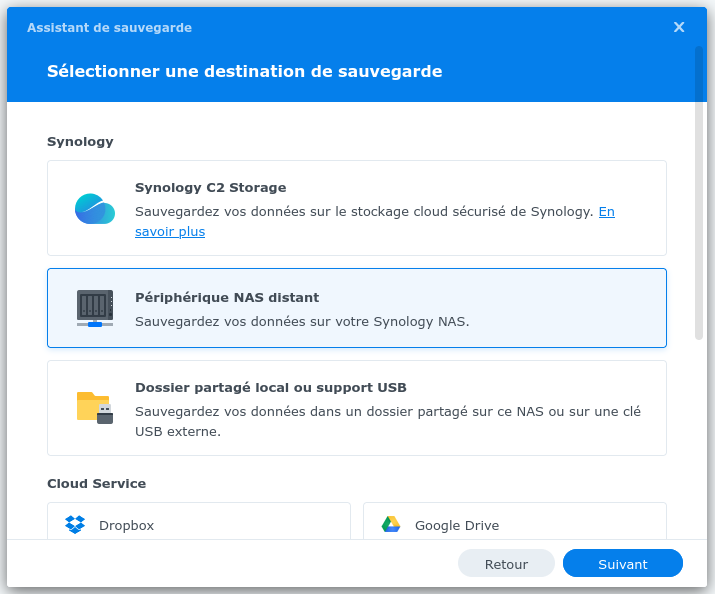
Task: Click the folder with USB drive icon
Action: coord(95,408)
